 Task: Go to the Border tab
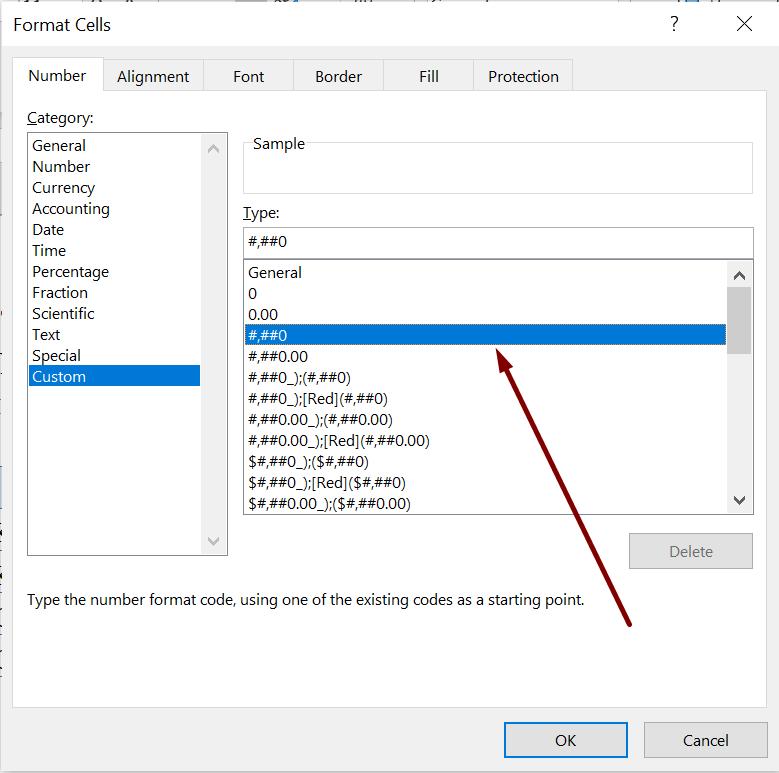[338, 76]
